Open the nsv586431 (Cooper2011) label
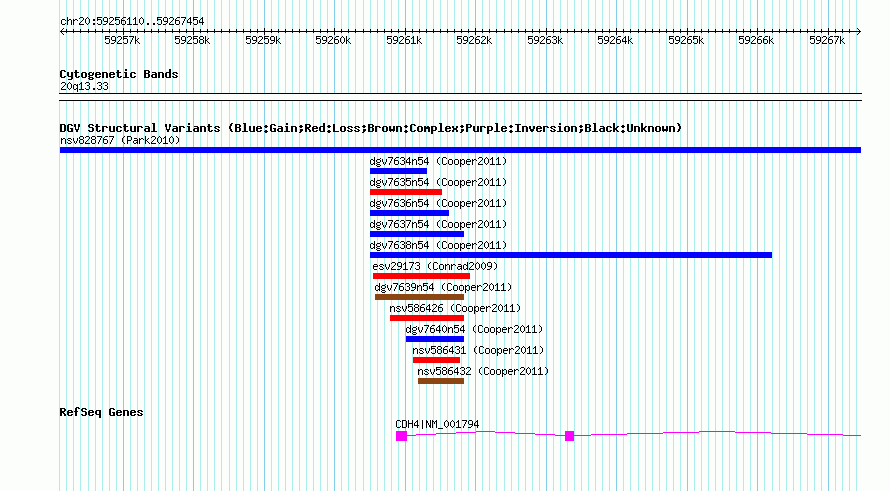This screenshot has width=890, height=491. coord(478,350)
